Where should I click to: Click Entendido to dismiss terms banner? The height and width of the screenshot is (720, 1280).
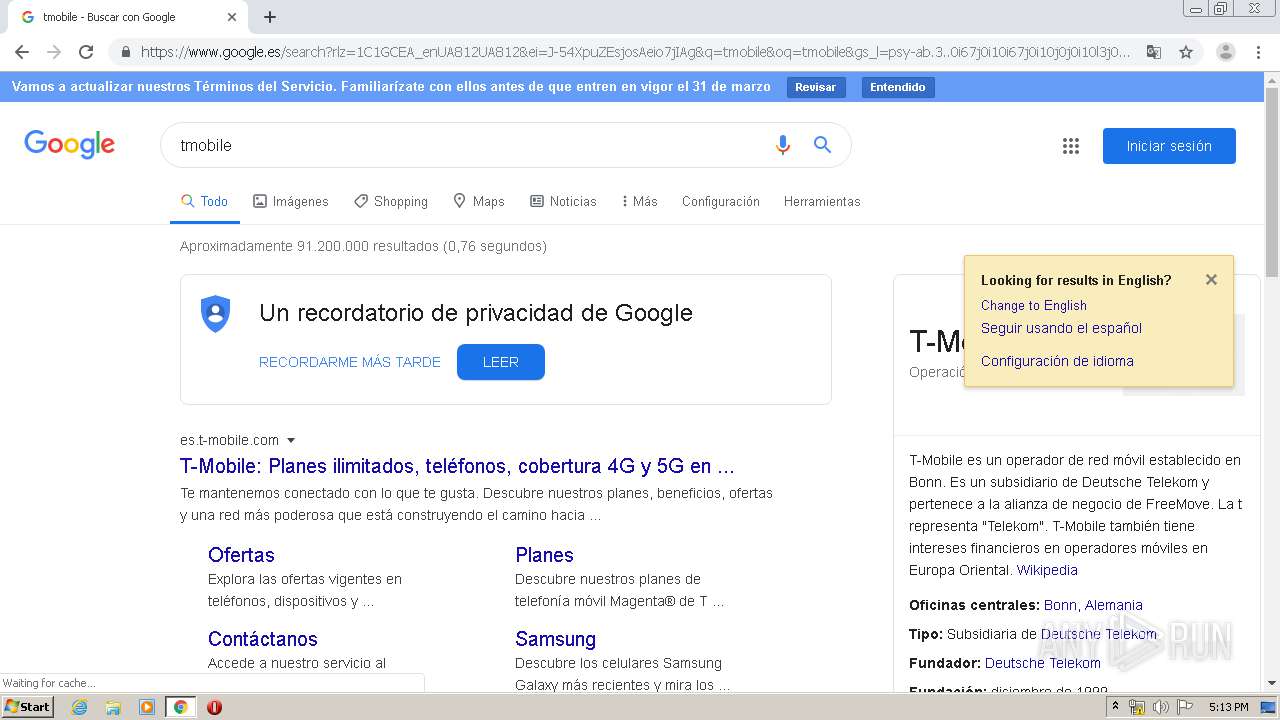pyautogui.click(x=897, y=87)
